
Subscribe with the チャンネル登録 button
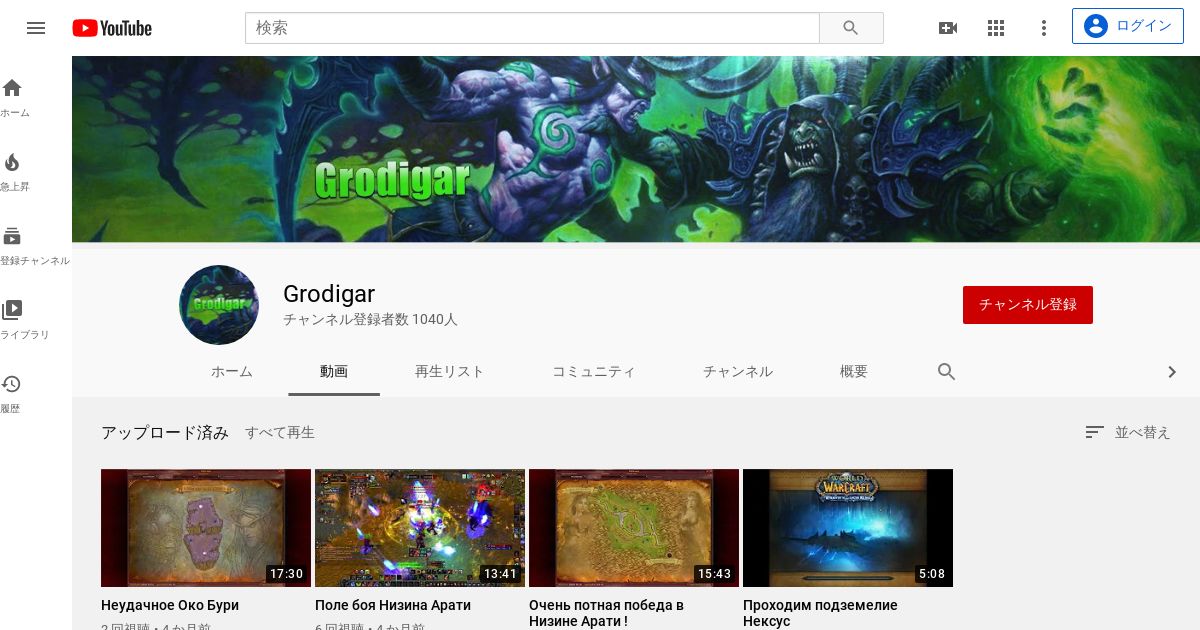point(1028,305)
